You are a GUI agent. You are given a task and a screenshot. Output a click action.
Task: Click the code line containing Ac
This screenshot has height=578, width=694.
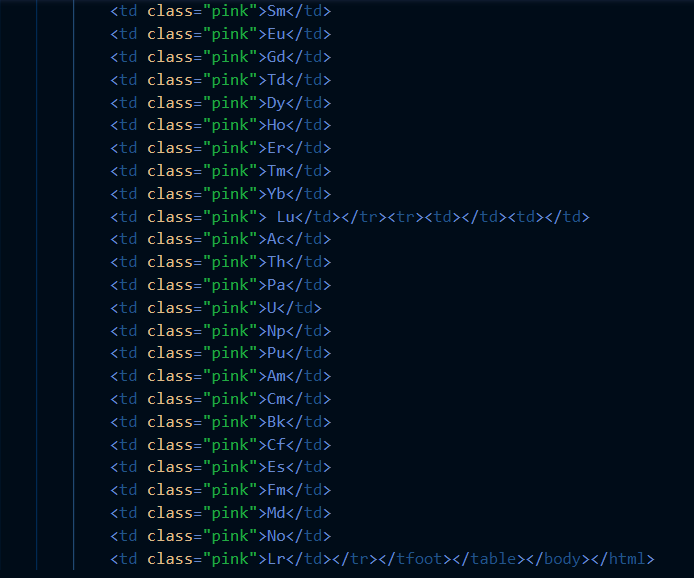pos(220,239)
